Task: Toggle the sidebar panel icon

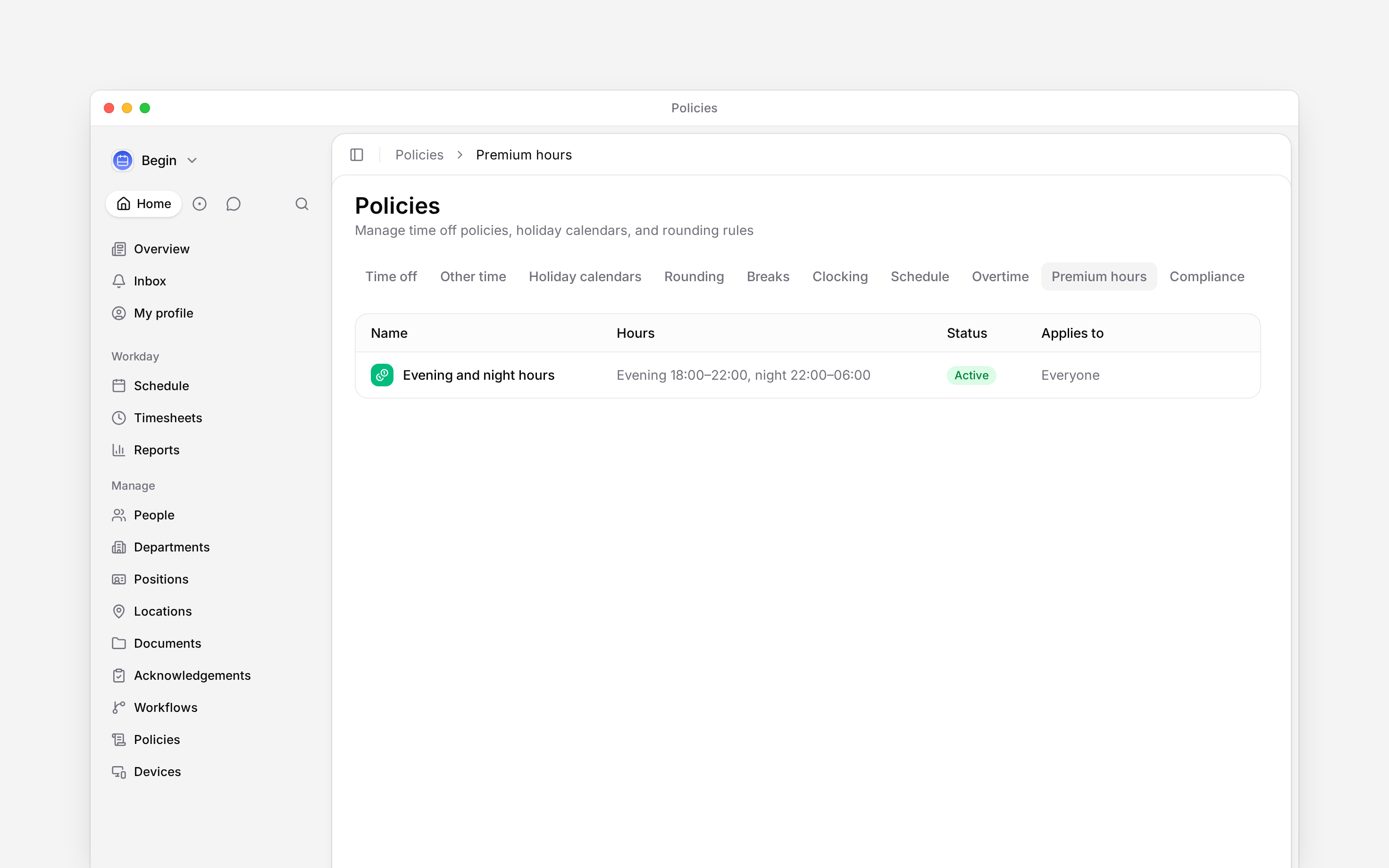Action: point(356,155)
